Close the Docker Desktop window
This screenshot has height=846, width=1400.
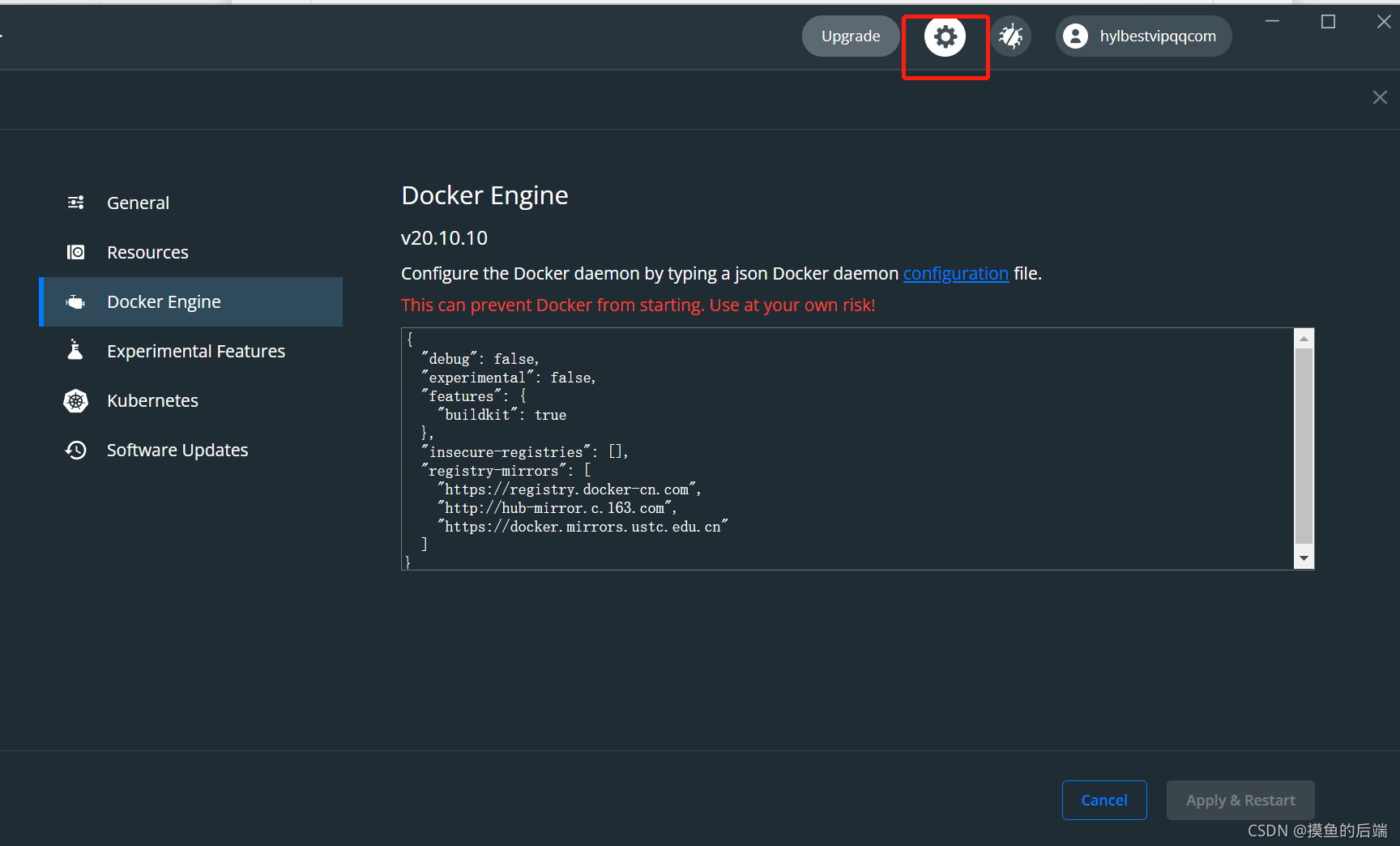click(x=1384, y=21)
